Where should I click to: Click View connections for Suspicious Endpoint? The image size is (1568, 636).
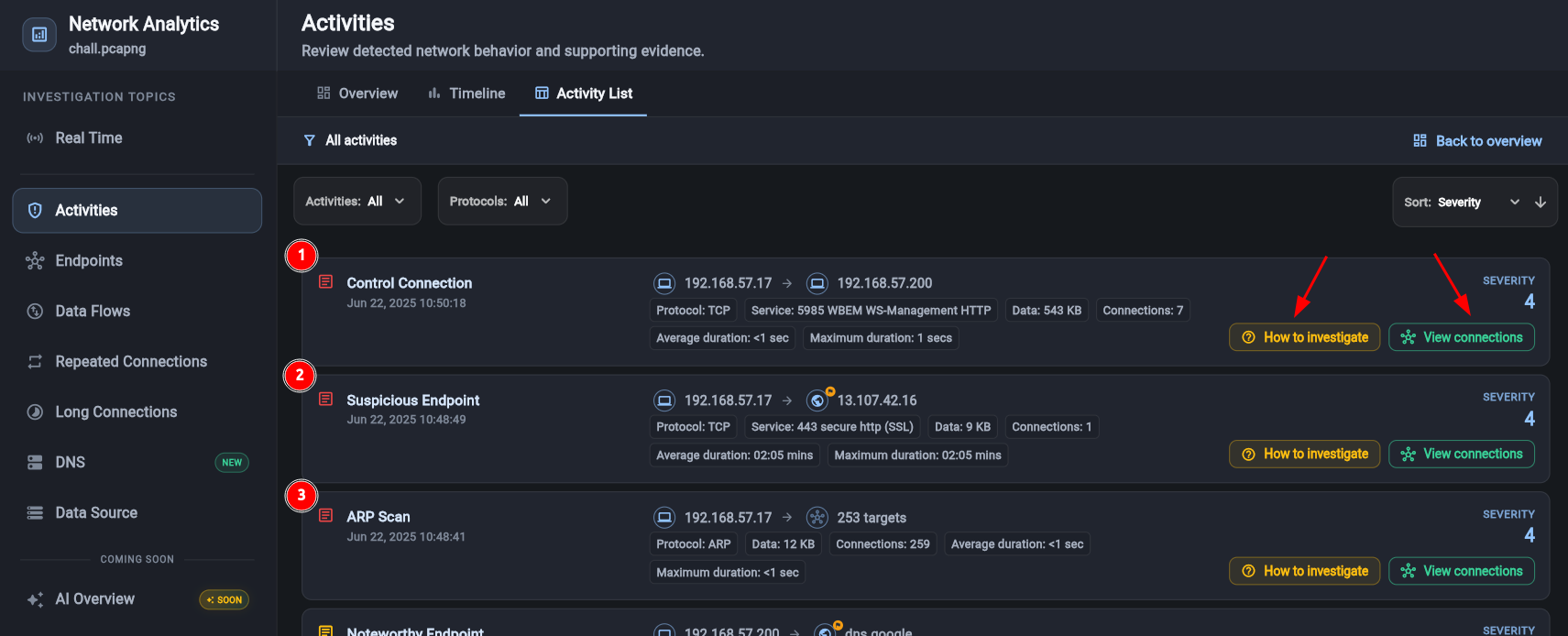point(1462,454)
